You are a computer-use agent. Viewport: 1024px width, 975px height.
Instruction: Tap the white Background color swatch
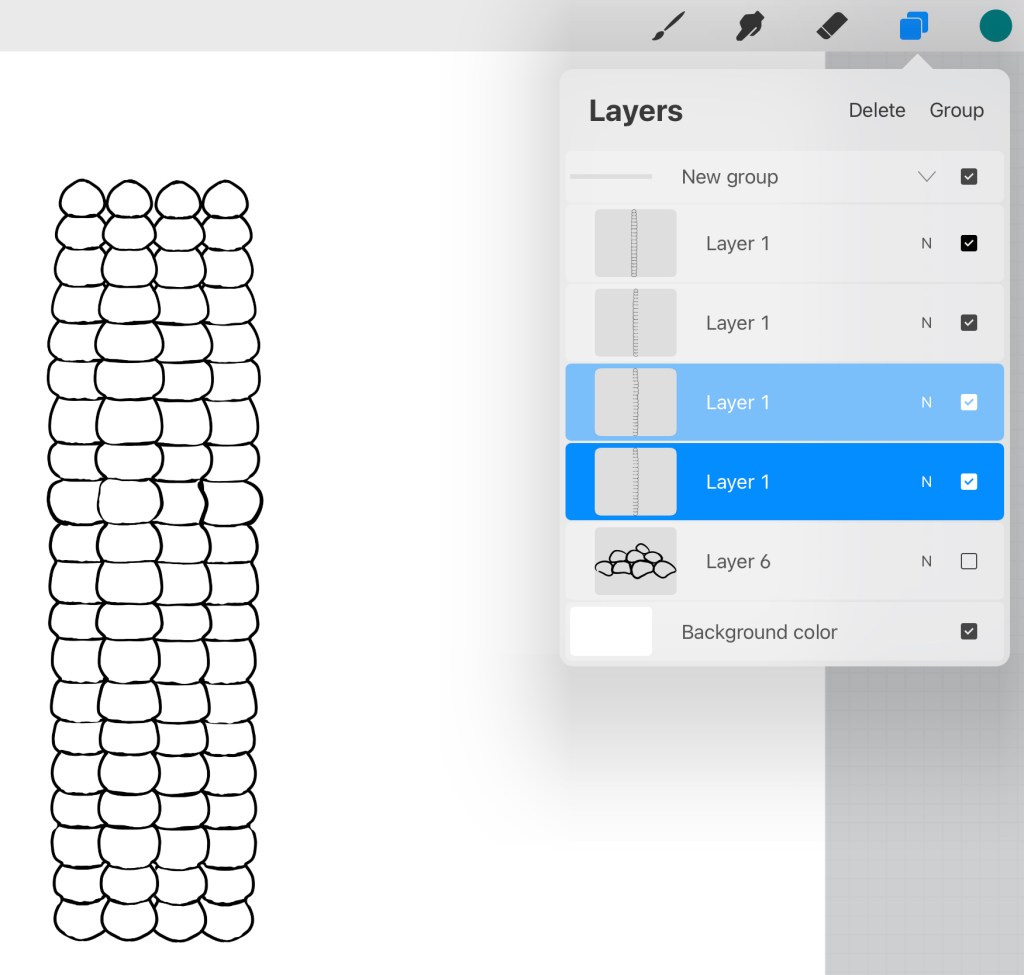coord(611,632)
